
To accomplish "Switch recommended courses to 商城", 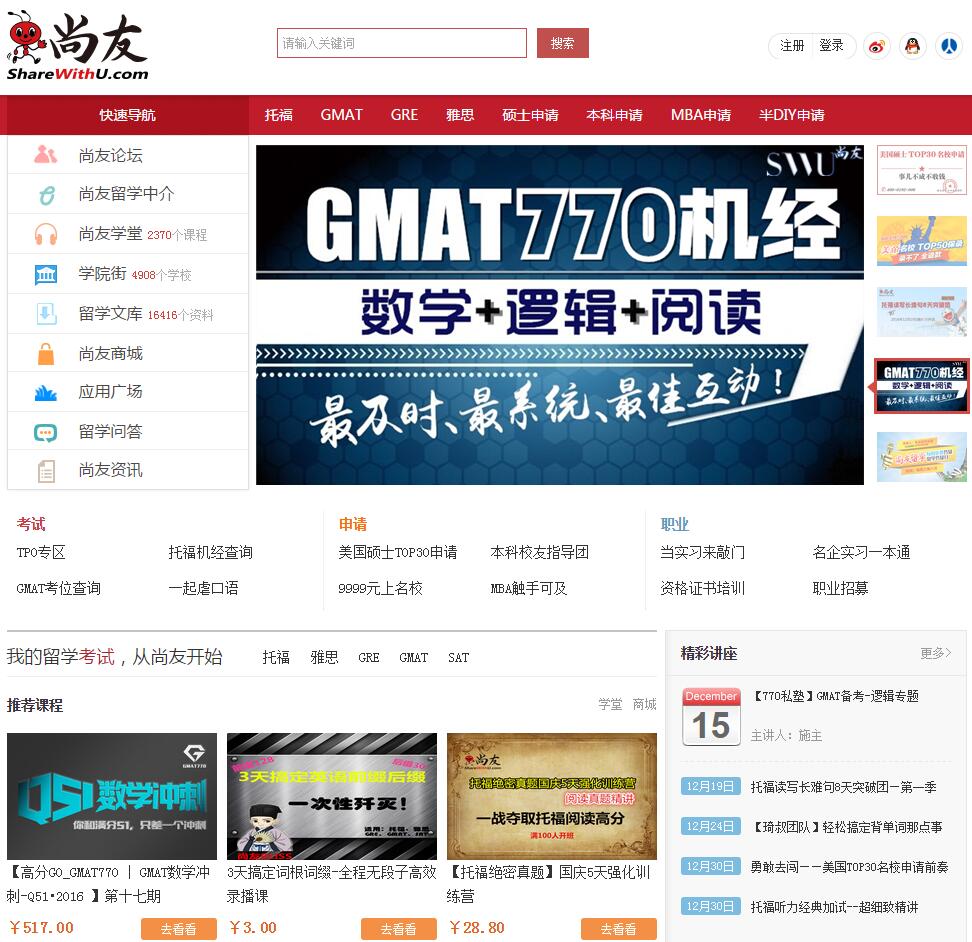I will 644,705.
